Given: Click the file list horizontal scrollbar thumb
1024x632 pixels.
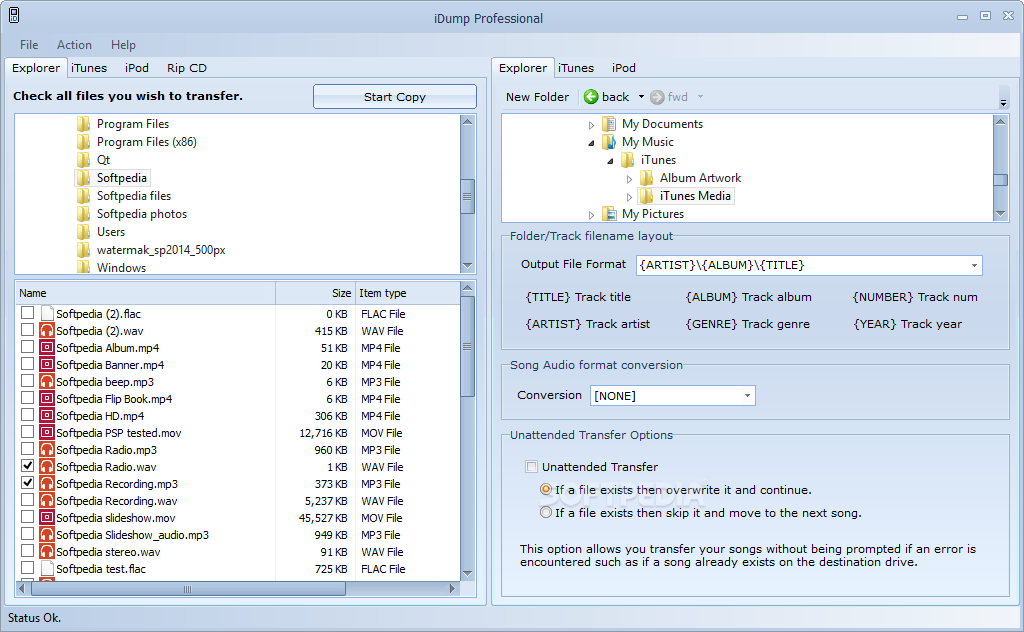Looking at the screenshot, I should click(x=188, y=589).
